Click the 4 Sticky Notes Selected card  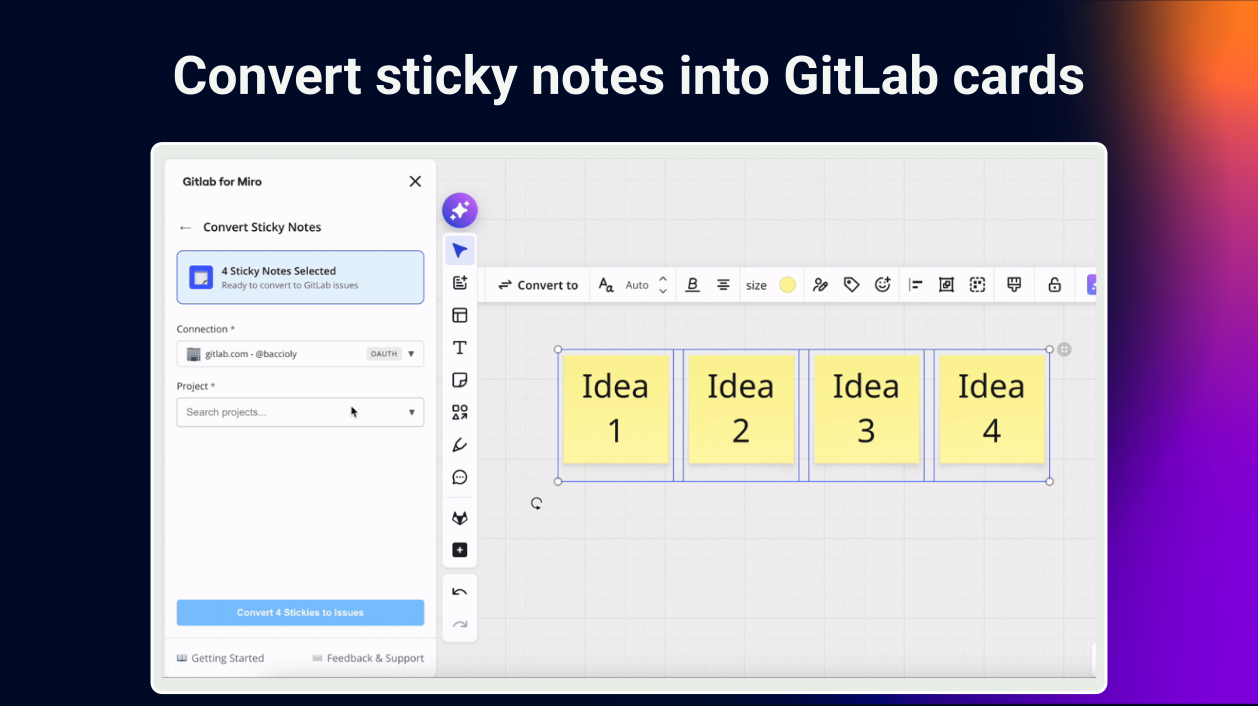click(300, 277)
